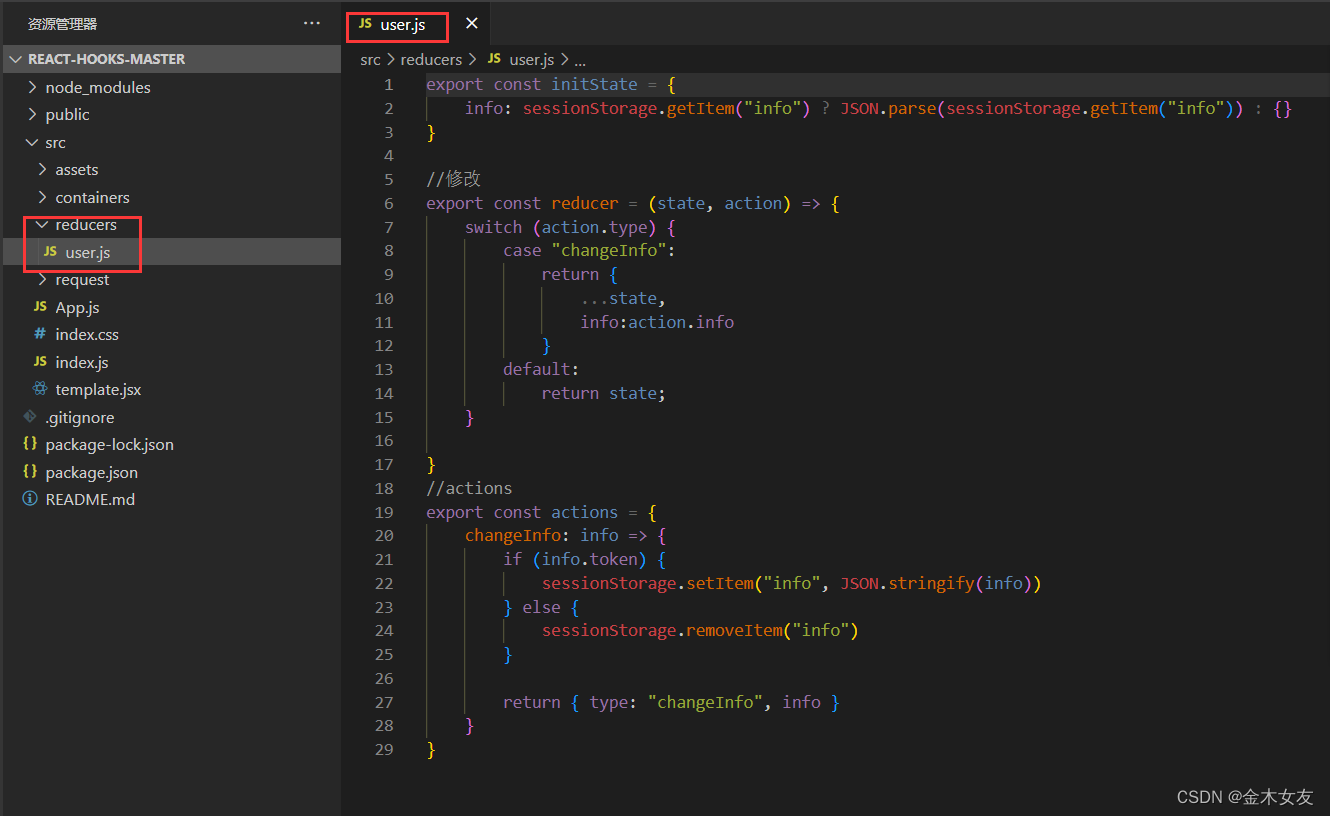Viewport: 1330px width, 816px height.
Task: Click 'JSON.parse' on line 2
Action: point(888,108)
